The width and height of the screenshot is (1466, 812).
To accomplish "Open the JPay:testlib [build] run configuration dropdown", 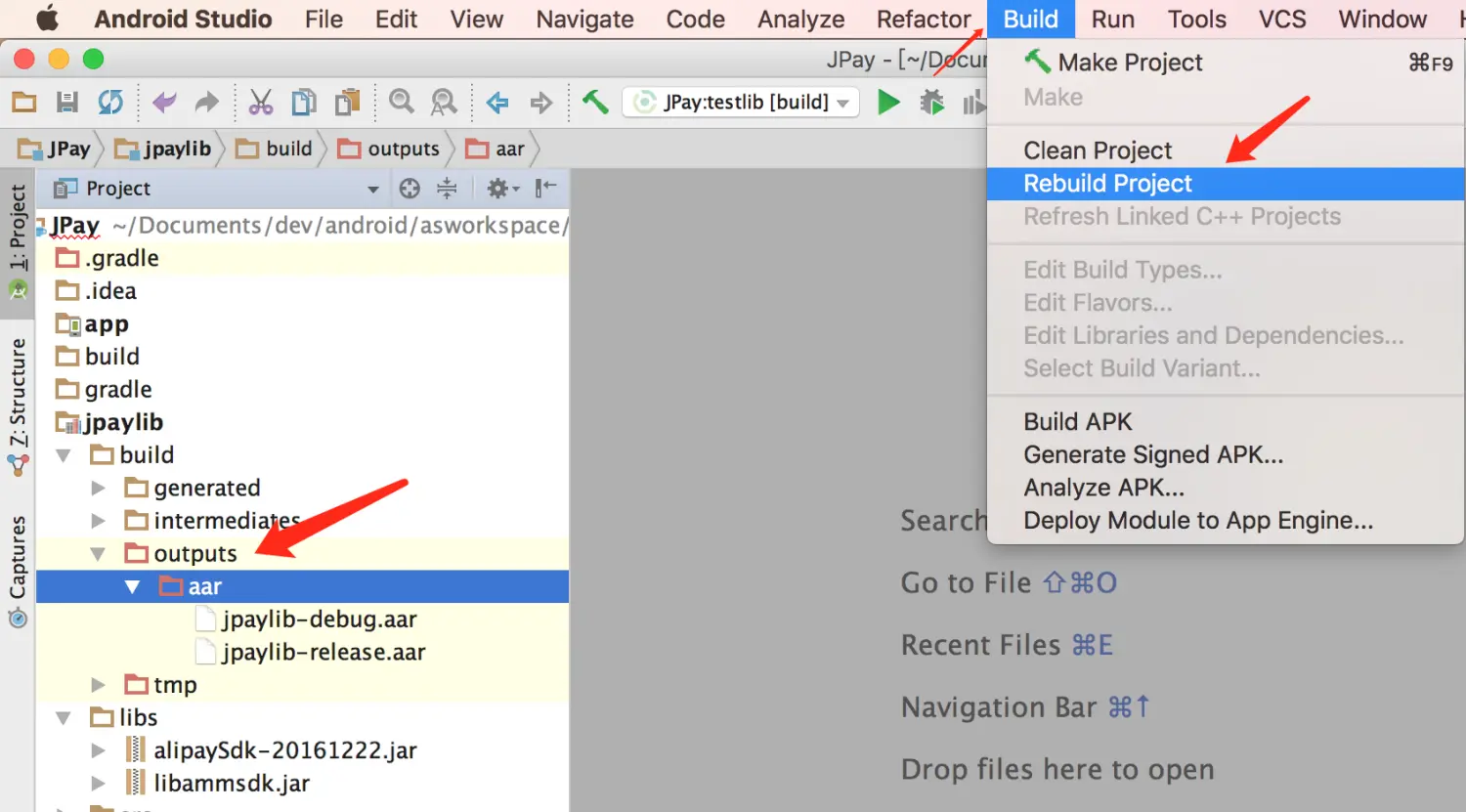I will pos(741,102).
